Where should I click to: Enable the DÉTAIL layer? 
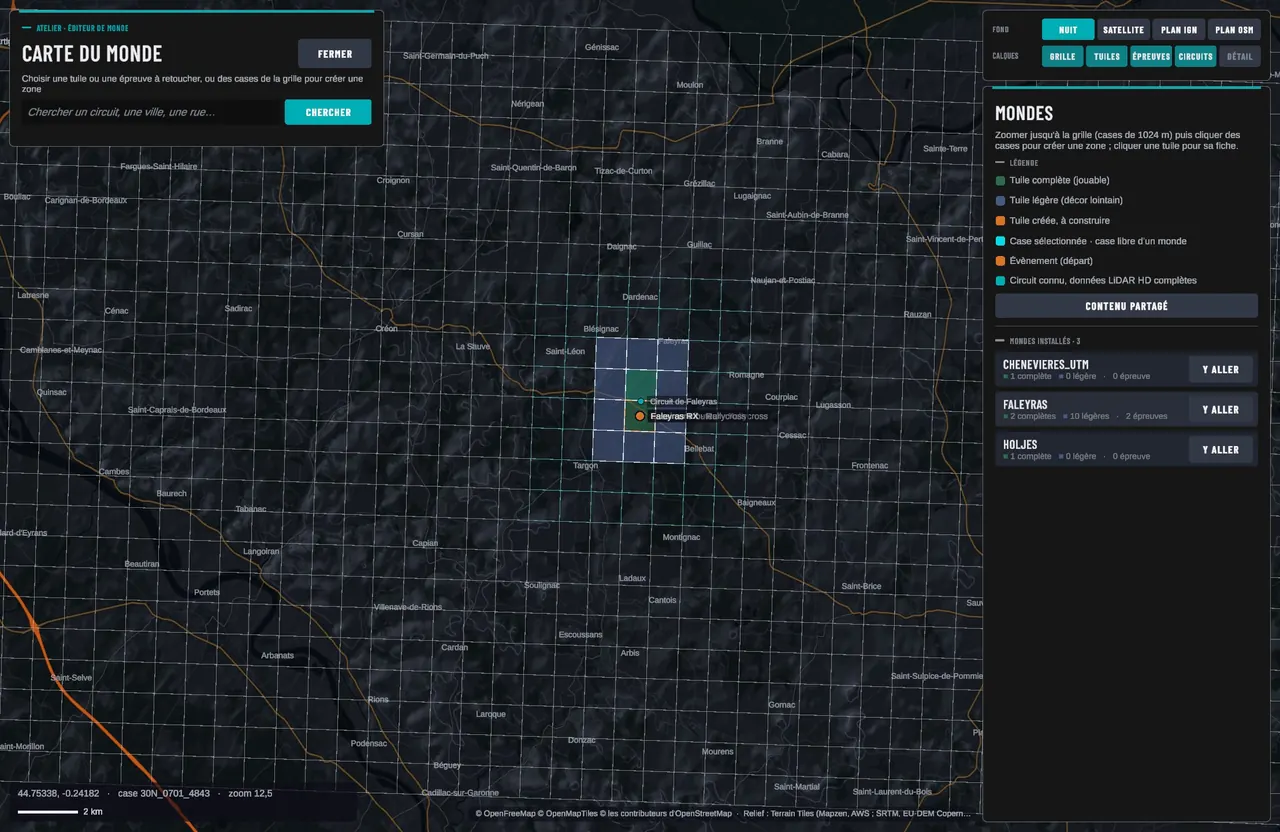click(1240, 56)
